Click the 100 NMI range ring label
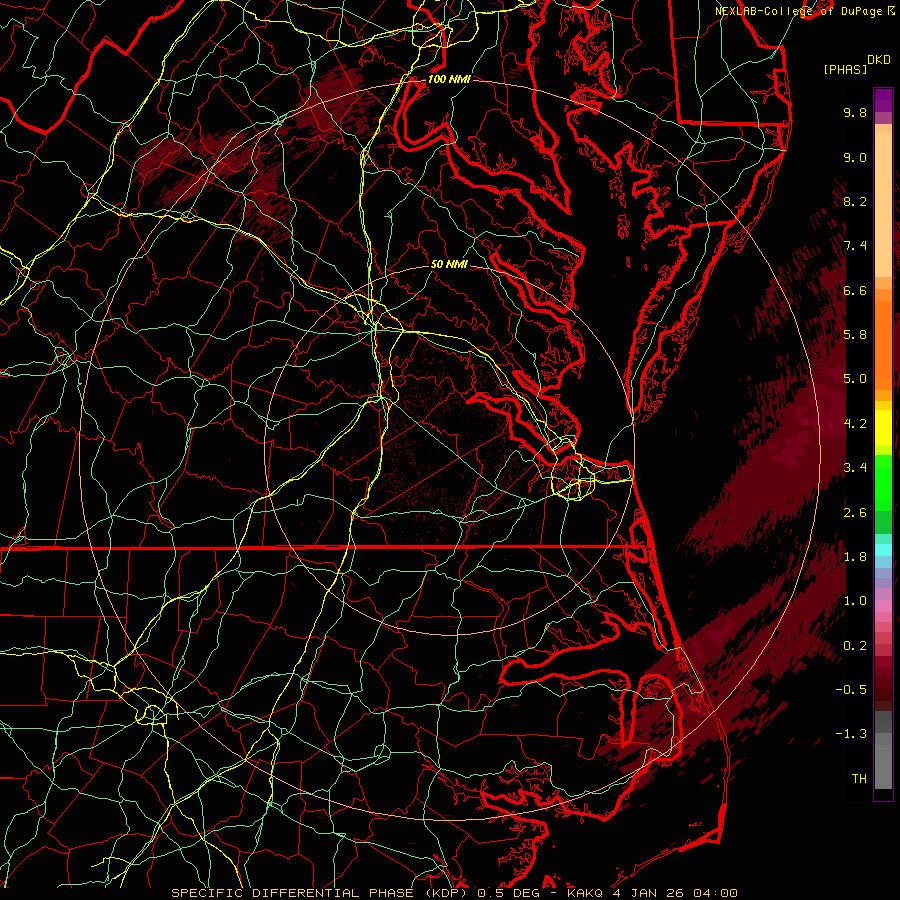900x900 pixels. (449, 79)
